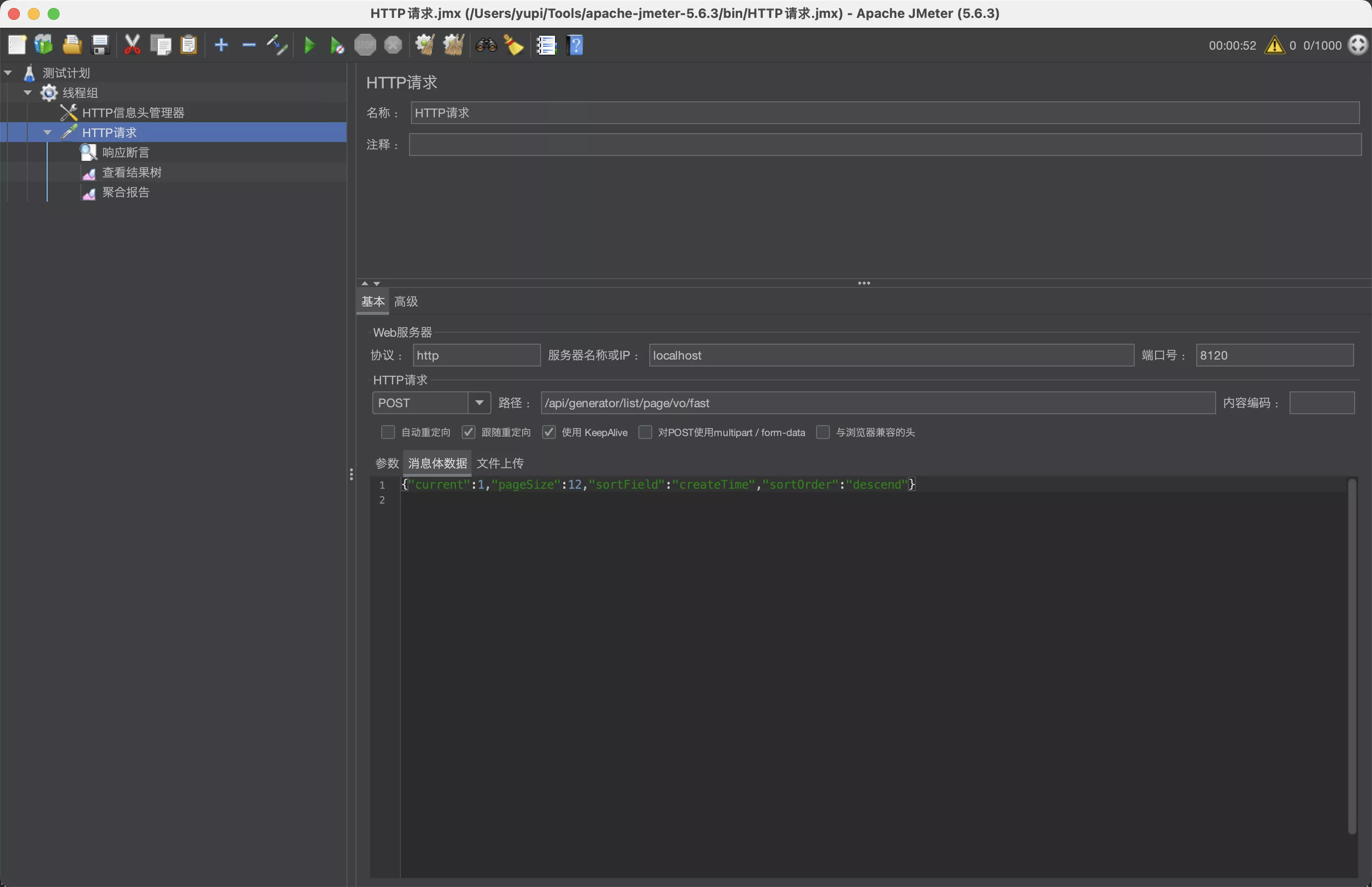This screenshot has height=887, width=1372.
Task: Click the body data vertical scrollbar
Action: [1353, 656]
